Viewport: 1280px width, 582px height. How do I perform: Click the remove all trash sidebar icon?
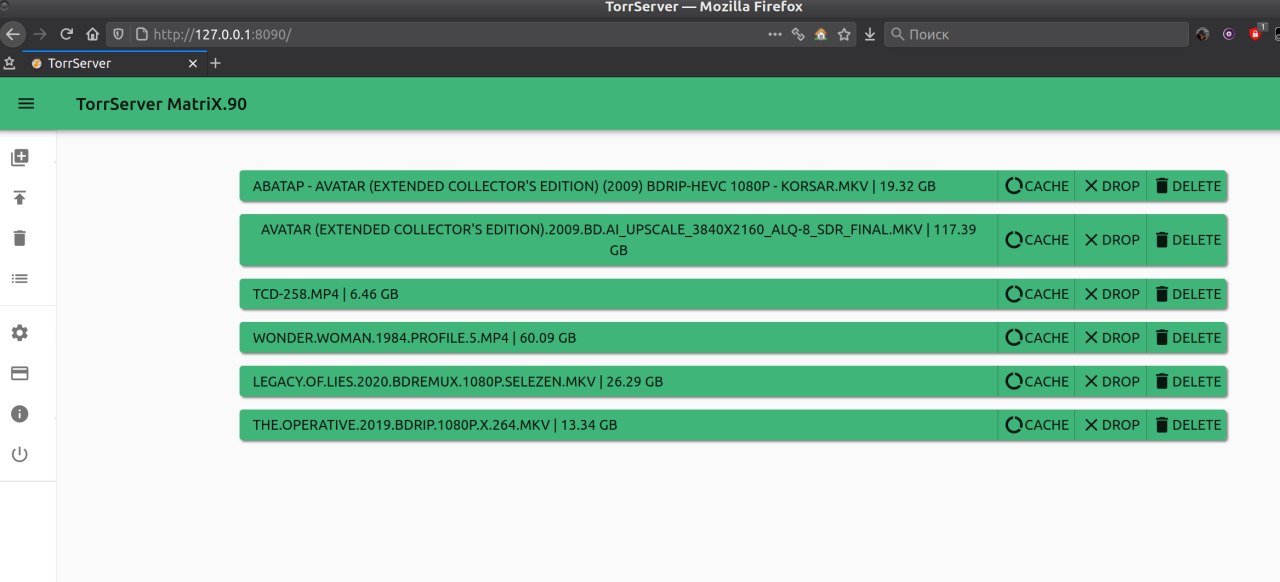[20, 238]
